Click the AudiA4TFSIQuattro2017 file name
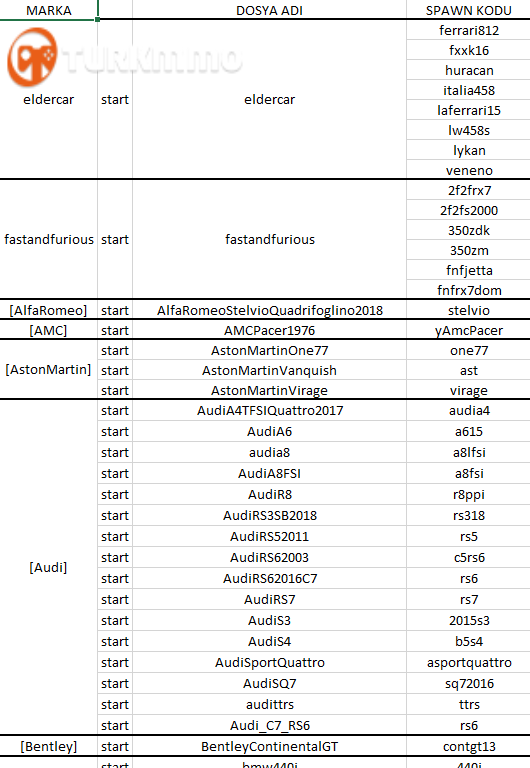This screenshot has height=768, width=530. (269, 410)
